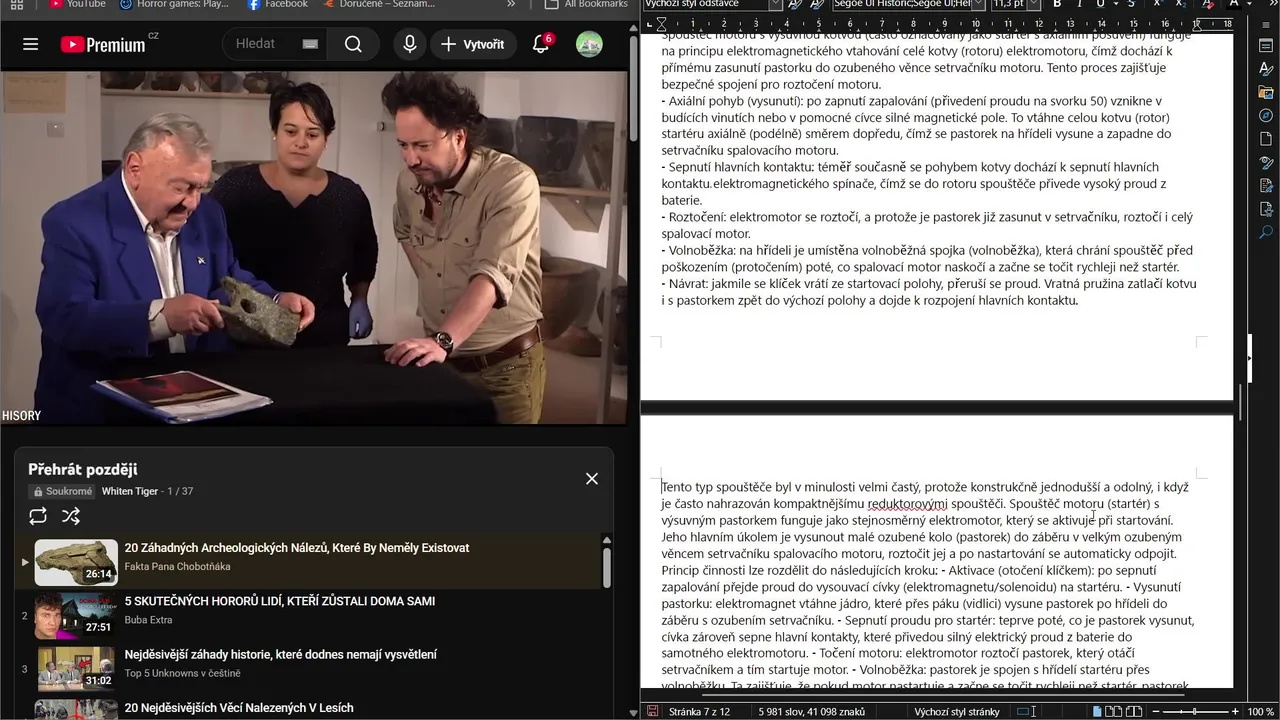Toggle Underline formatting in Writer

(1100, 4)
